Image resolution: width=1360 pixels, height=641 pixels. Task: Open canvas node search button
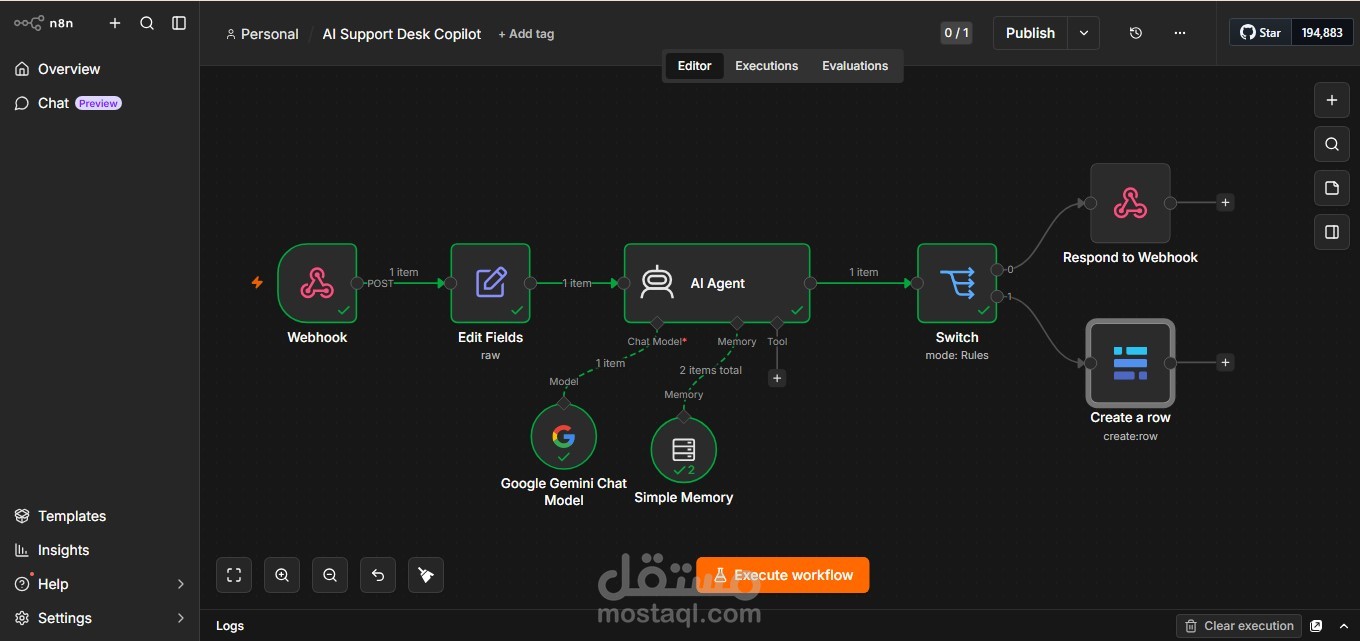1332,144
